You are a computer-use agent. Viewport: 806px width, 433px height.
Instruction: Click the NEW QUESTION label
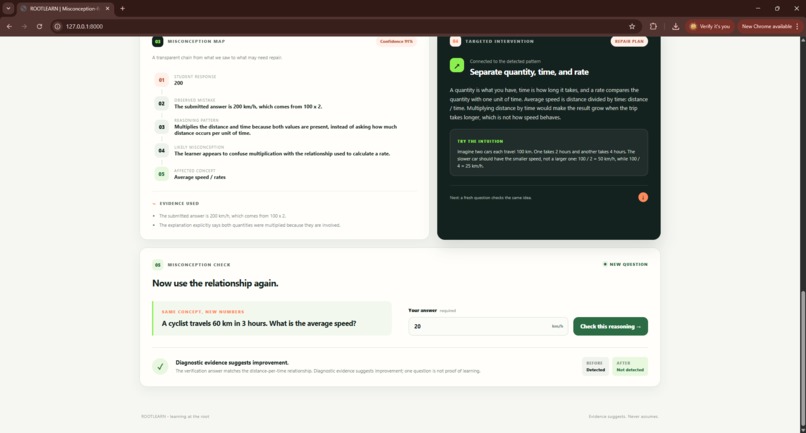[625, 264]
